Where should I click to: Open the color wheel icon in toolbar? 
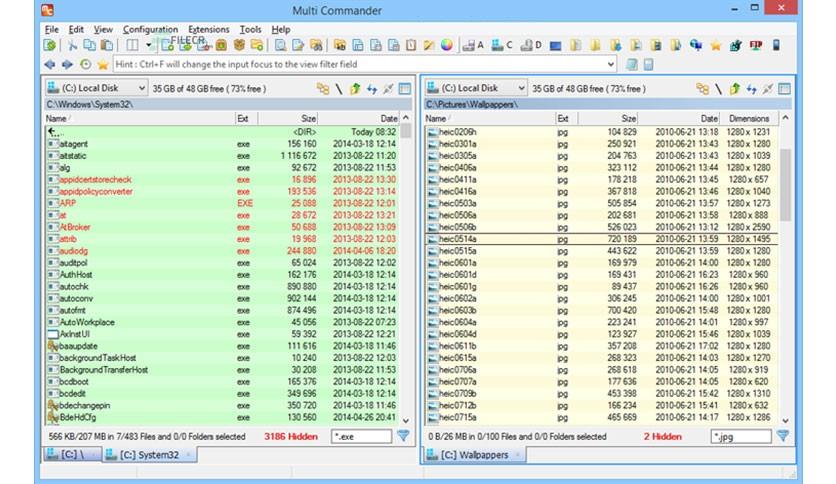point(447,45)
